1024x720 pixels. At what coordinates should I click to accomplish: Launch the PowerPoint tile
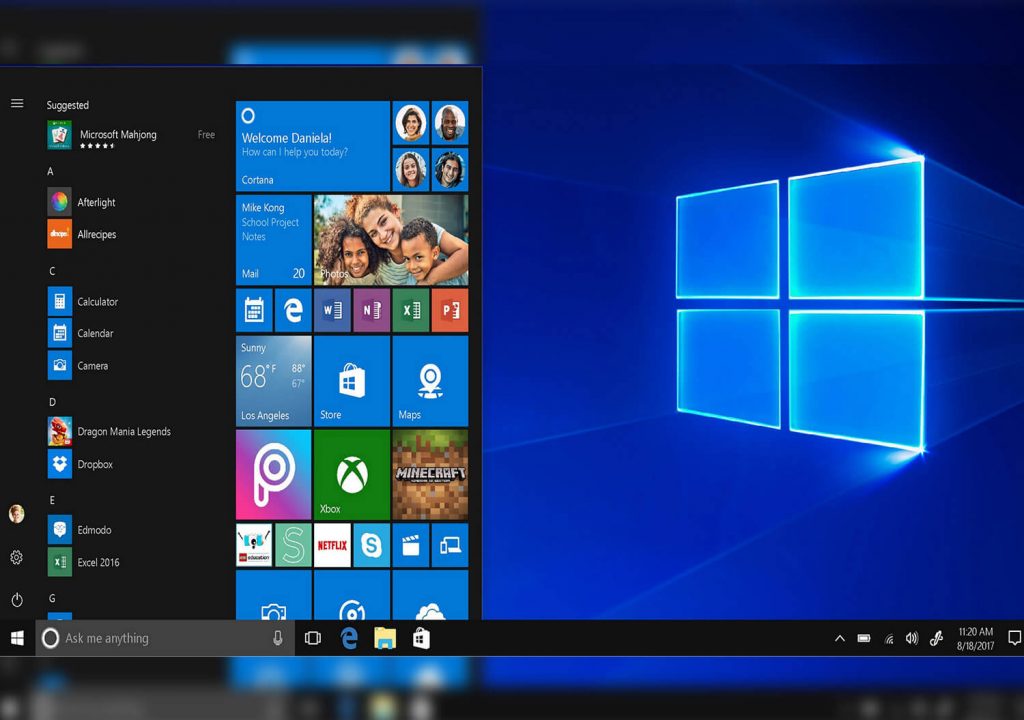[x=450, y=310]
